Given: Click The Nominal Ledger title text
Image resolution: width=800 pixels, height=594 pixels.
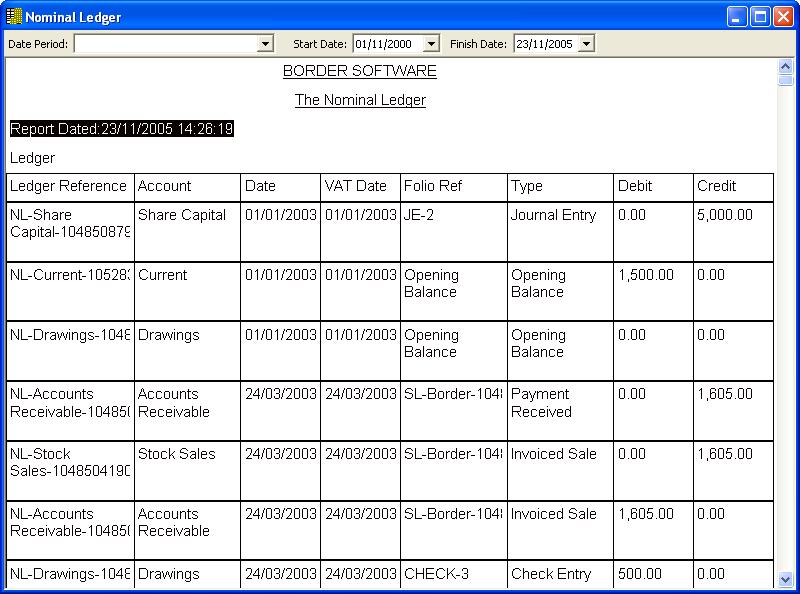Looking at the screenshot, I should click(x=360, y=100).
